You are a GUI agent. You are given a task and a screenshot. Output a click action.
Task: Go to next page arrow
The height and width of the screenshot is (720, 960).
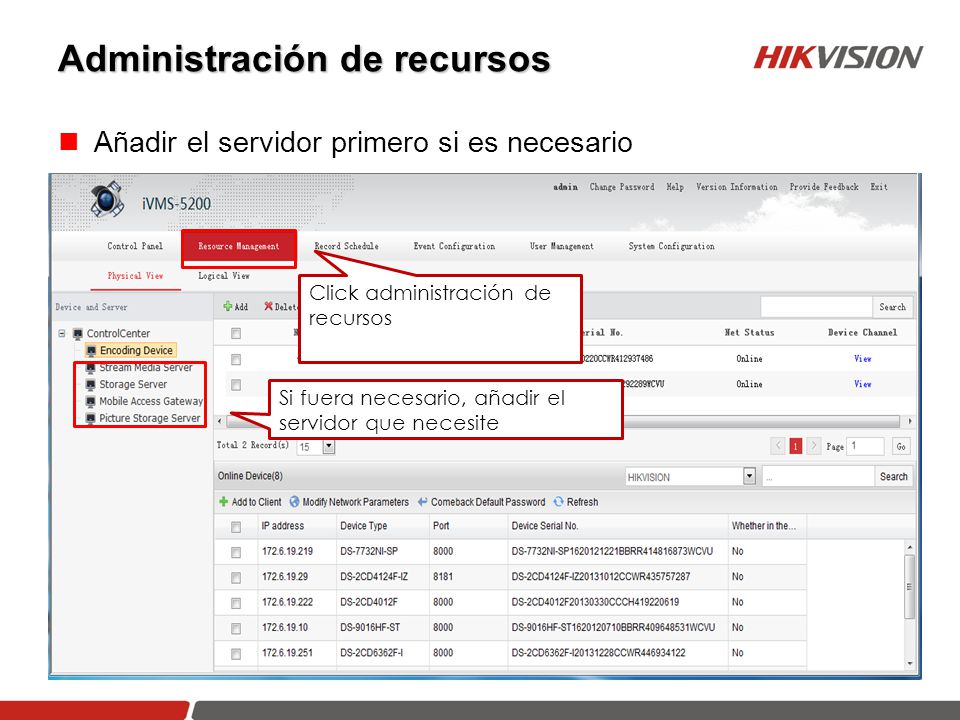[x=813, y=446]
